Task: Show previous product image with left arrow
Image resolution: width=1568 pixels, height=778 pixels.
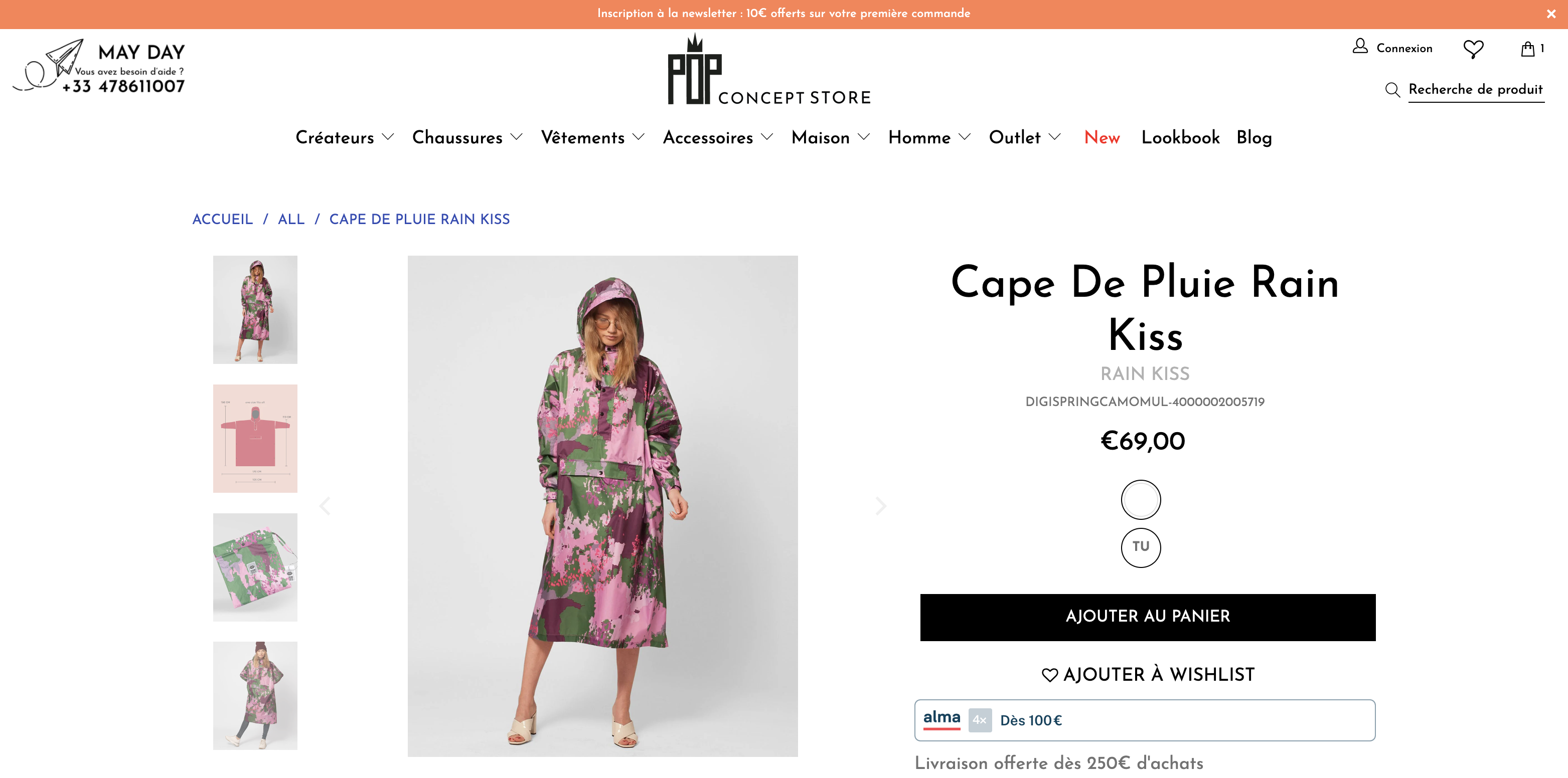Action: click(325, 505)
